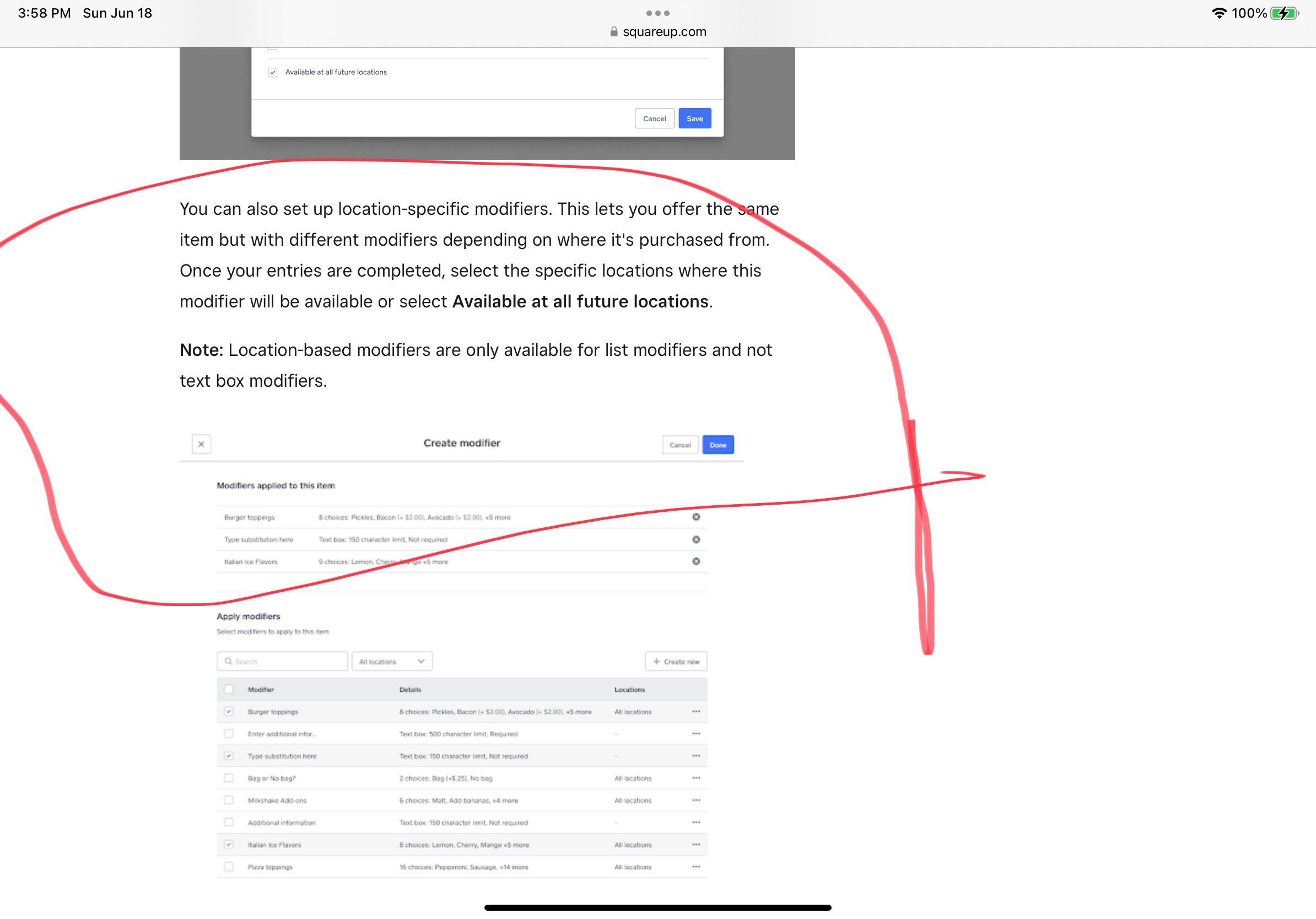Click the X close icon beside Create modifier
This screenshot has height=919, width=1316.
click(x=201, y=444)
